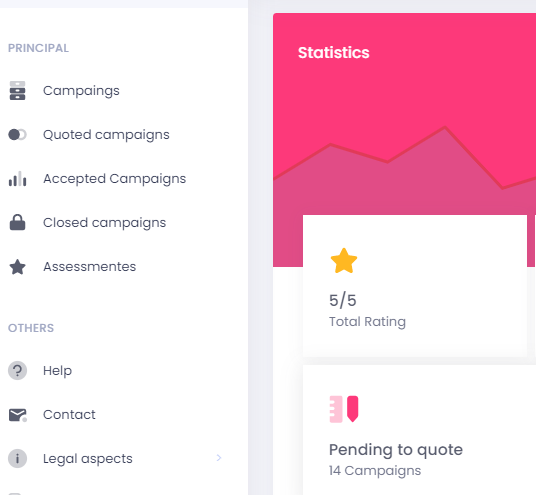
Task: Click the Quoted campaigns toggle icon
Action: pos(17,135)
